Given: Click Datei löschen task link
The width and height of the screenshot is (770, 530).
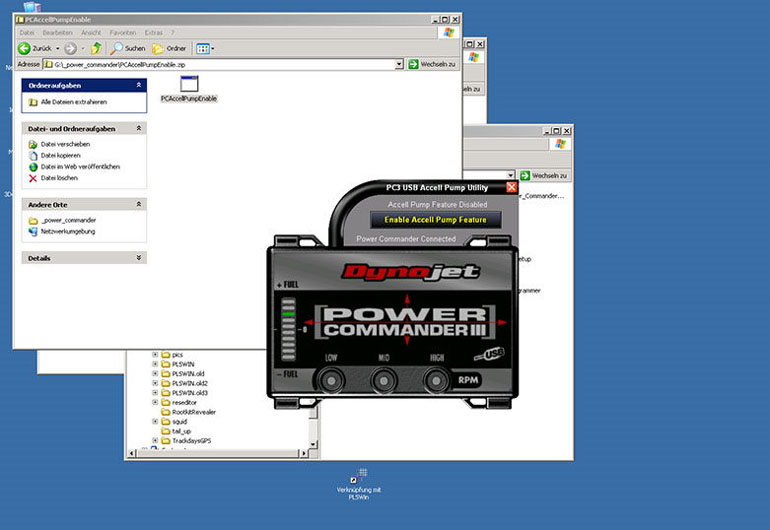Looking at the screenshot, I should click(59, 178).
